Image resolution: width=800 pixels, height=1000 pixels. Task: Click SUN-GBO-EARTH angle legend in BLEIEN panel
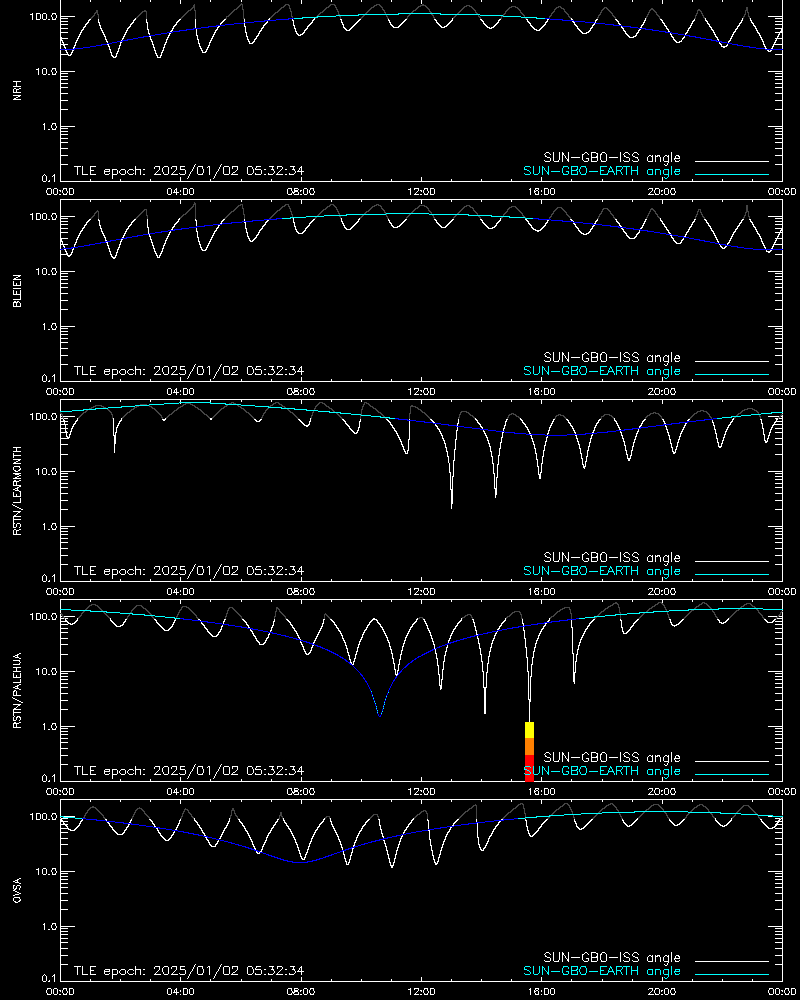click(x=602, y=371)
